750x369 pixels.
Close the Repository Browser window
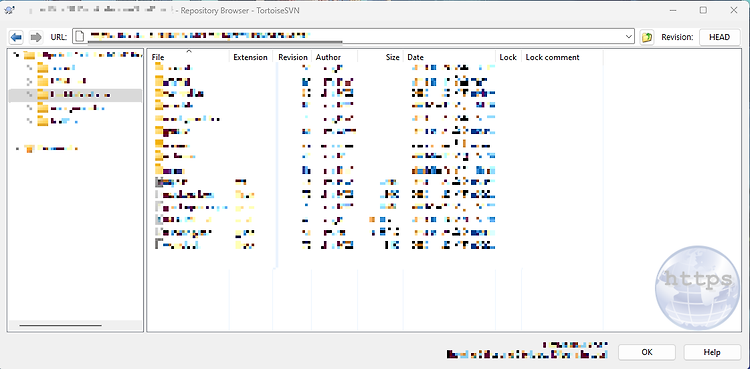734,10
